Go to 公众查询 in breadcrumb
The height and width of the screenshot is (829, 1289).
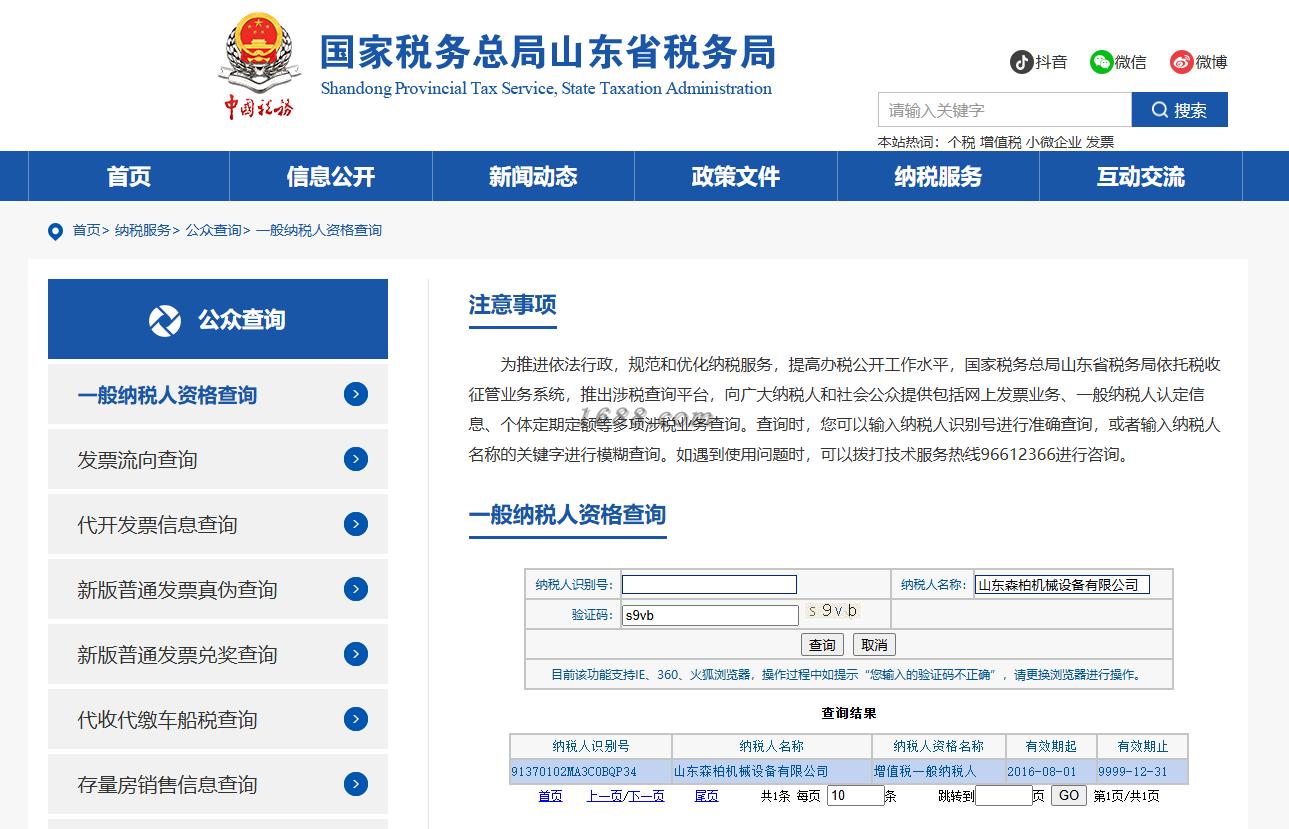pos(213,230)
